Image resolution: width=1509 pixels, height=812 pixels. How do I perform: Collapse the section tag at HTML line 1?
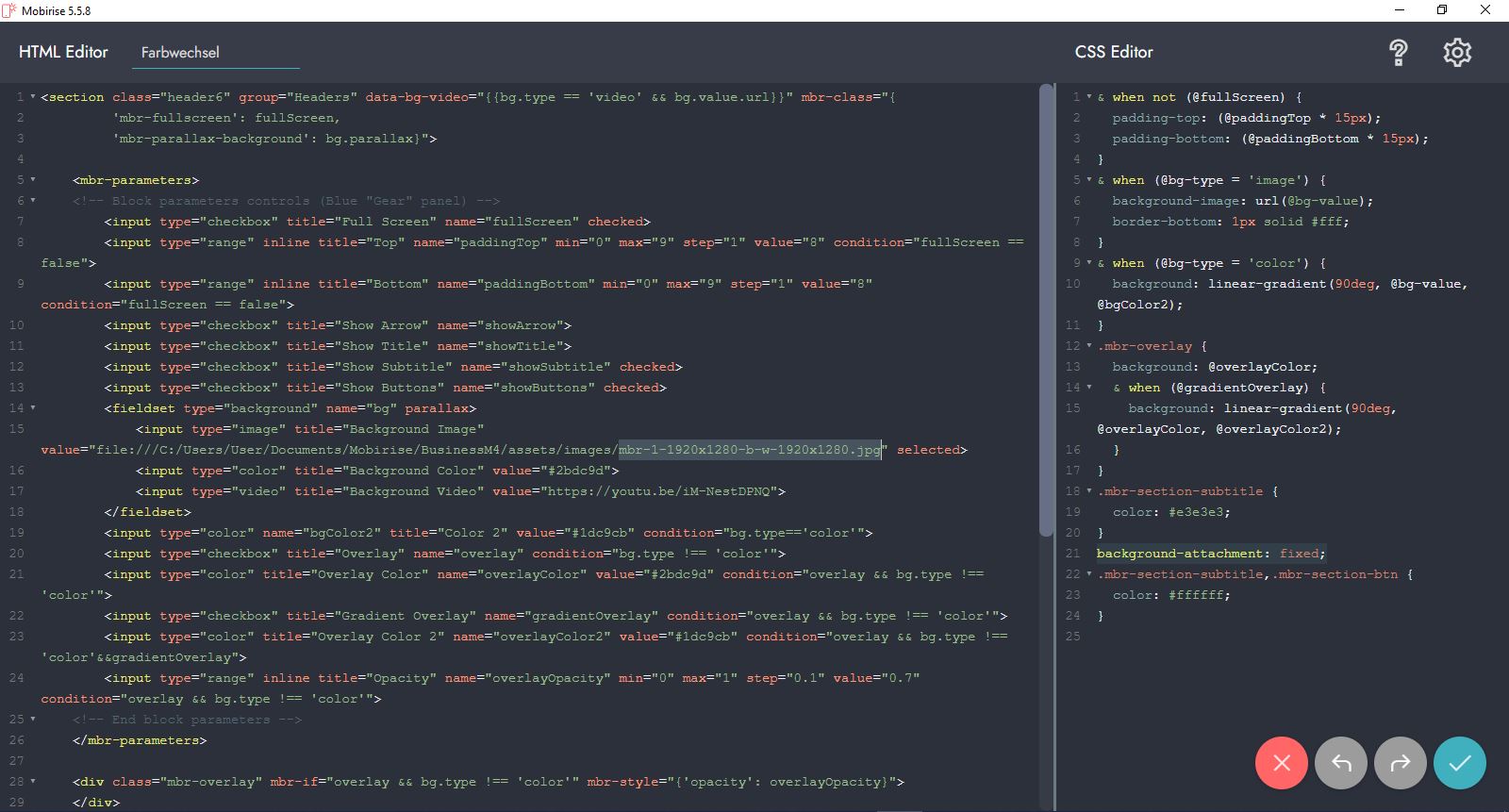pyautogui.click(x=33, y=97)
